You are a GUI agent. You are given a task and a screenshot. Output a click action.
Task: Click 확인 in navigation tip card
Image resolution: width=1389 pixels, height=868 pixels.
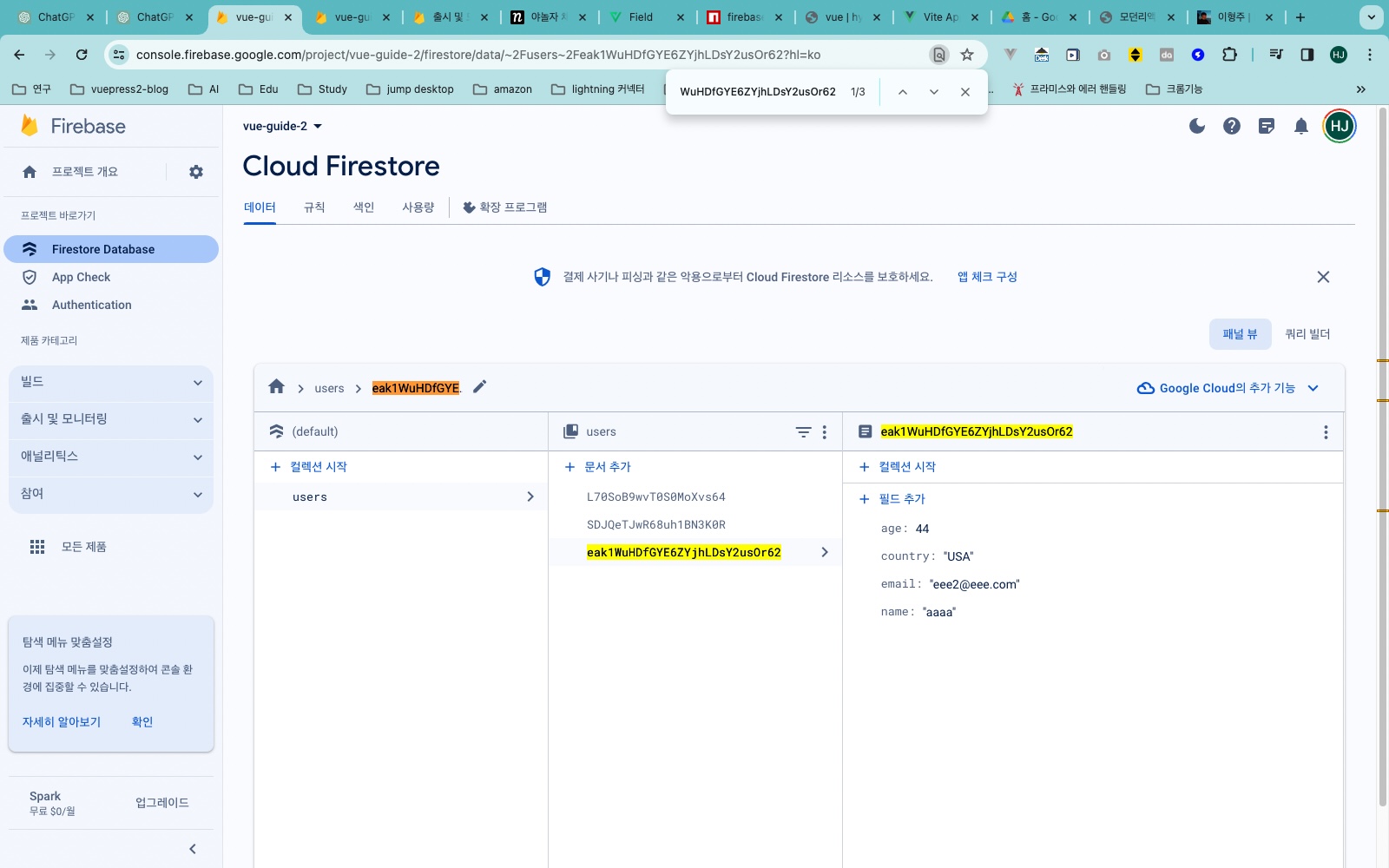click(142, 722)
